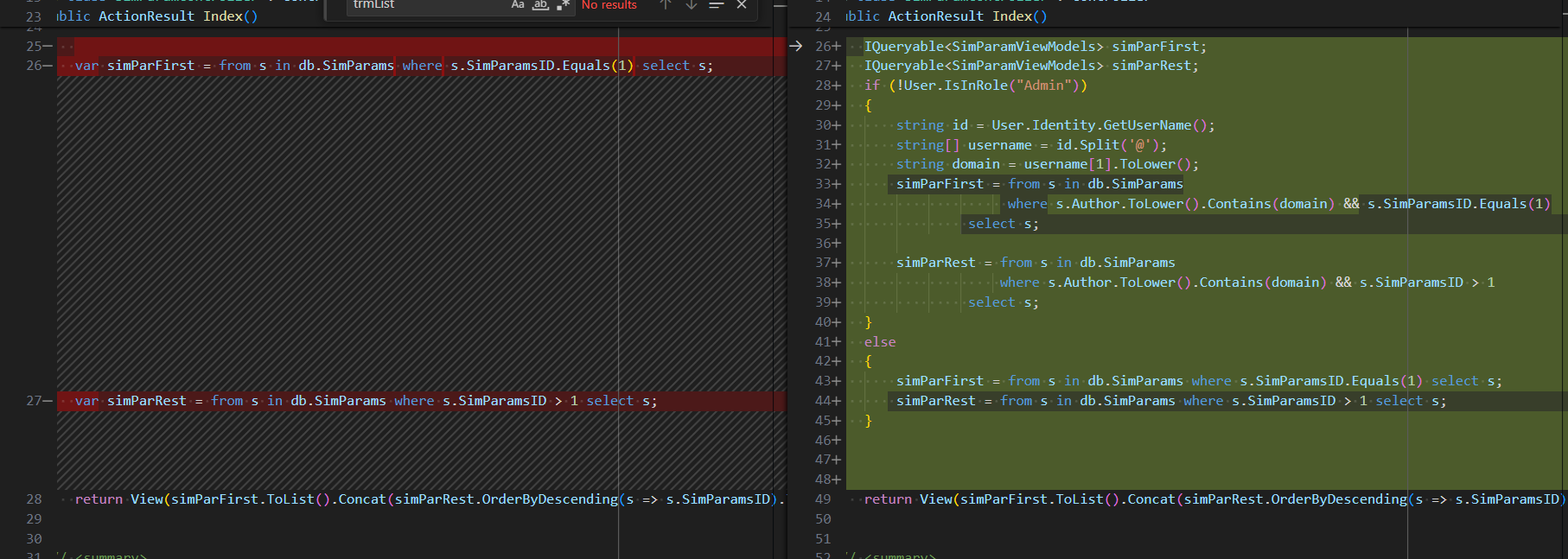Viewport: 1568px width, 559px height.
Task: Go to previous match arrow
Action: [665, 5]
